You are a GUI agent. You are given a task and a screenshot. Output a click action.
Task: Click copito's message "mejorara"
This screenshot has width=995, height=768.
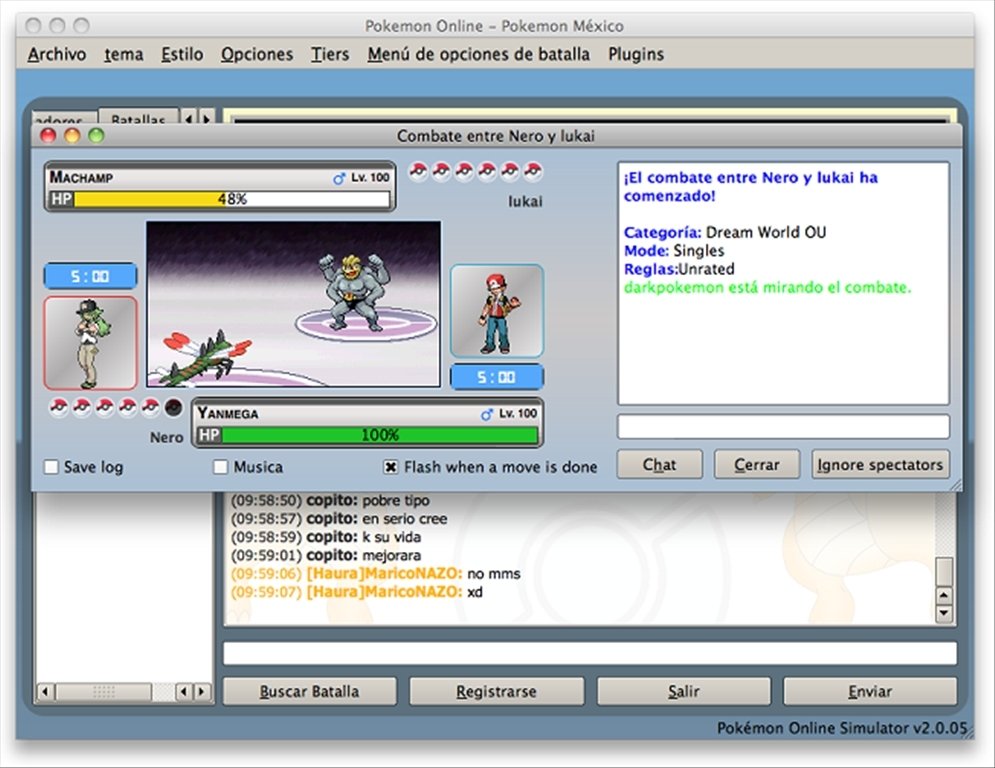pos(391,555)
